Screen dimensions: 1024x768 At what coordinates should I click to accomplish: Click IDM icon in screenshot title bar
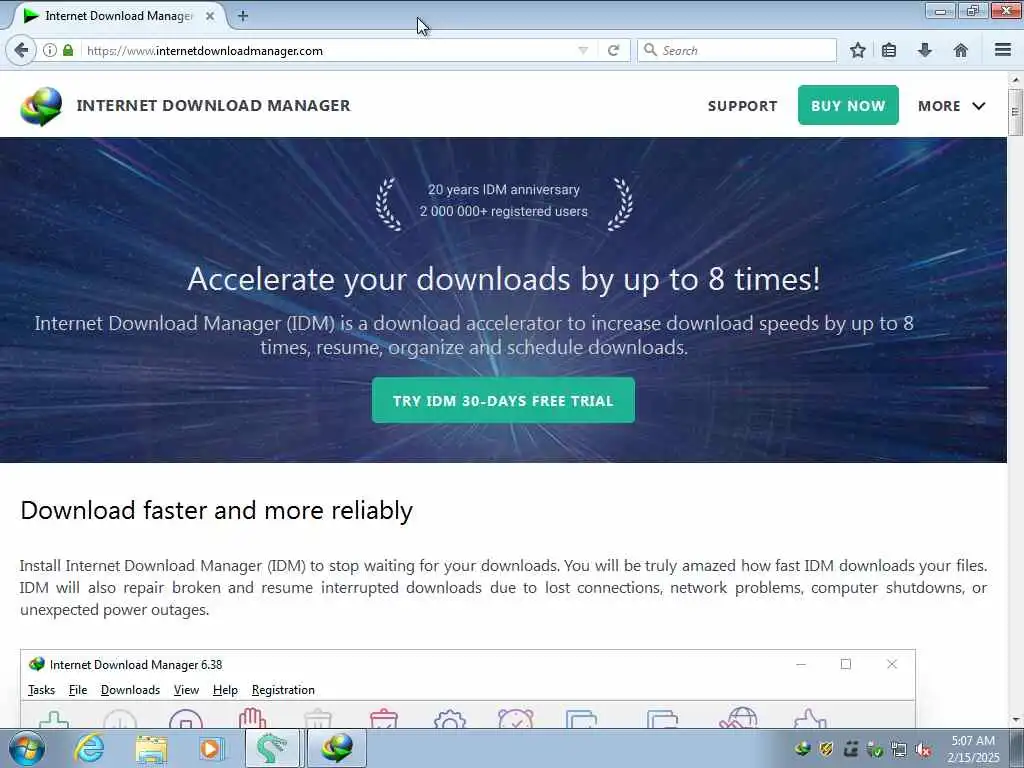(x=37, y=664)
